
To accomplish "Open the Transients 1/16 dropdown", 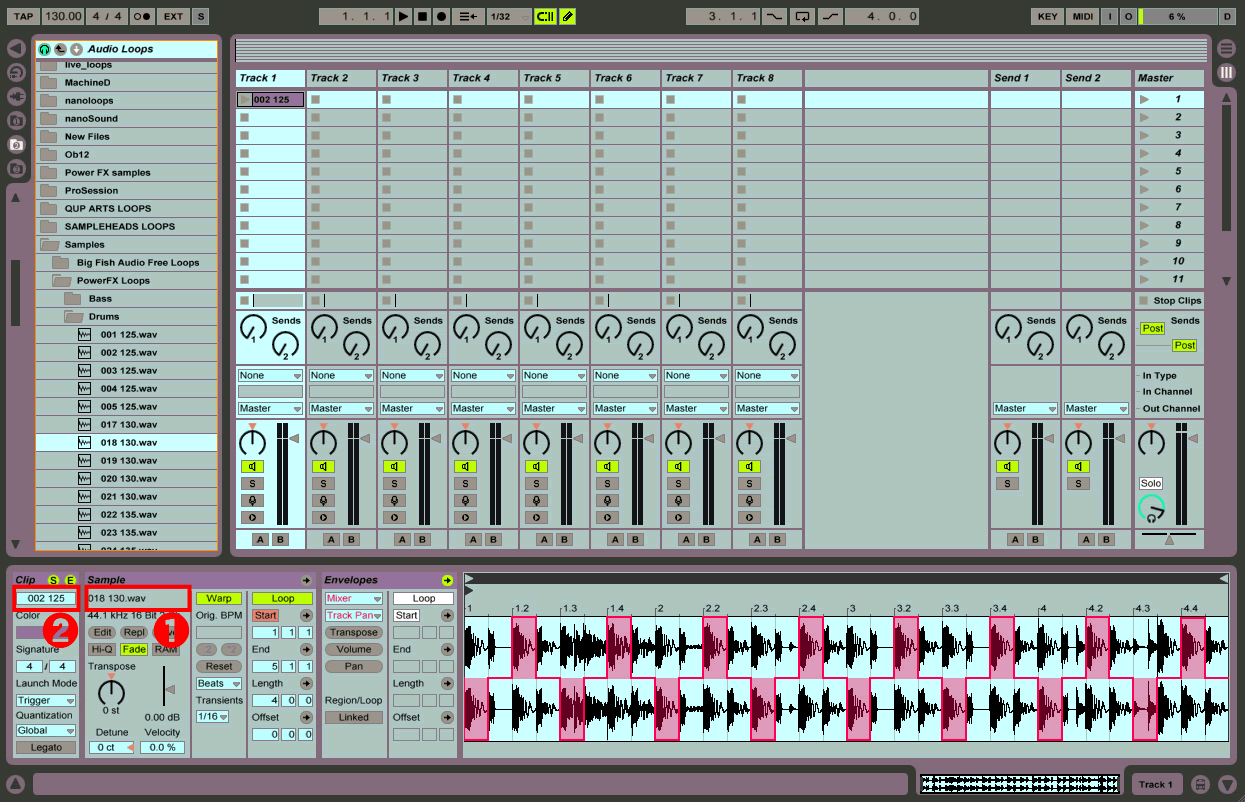I will tap(212, 716).
